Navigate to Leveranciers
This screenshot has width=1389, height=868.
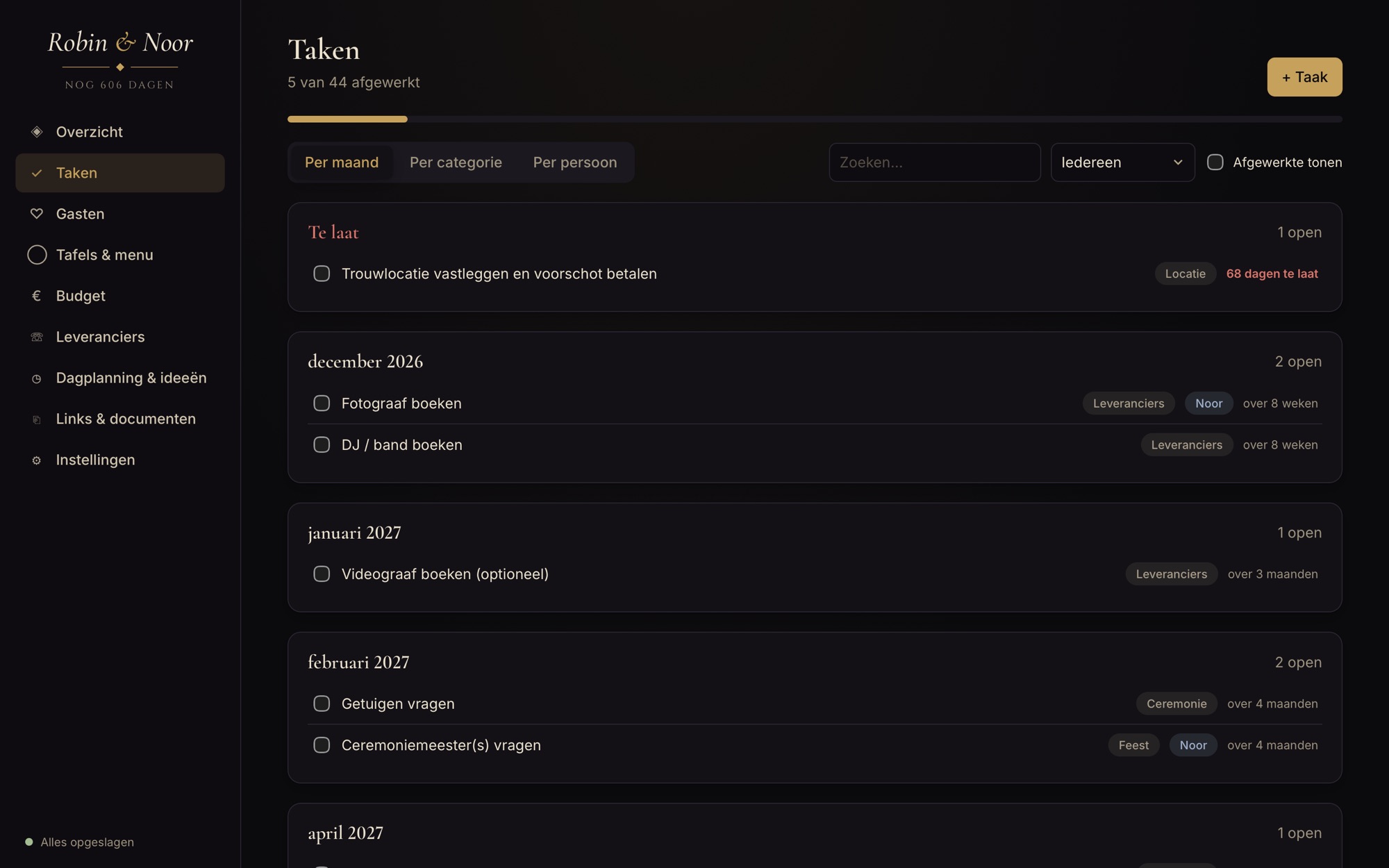coord(120,337)
